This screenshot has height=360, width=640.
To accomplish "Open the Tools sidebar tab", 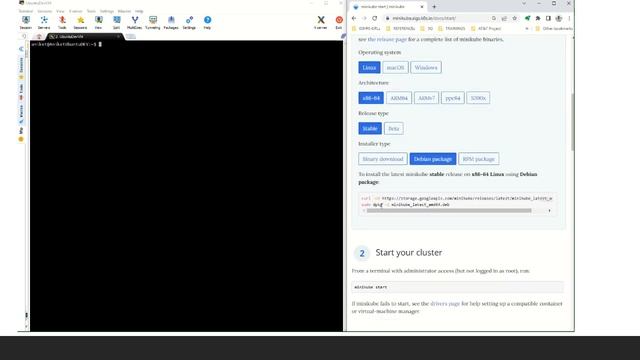I will point(21,92).
